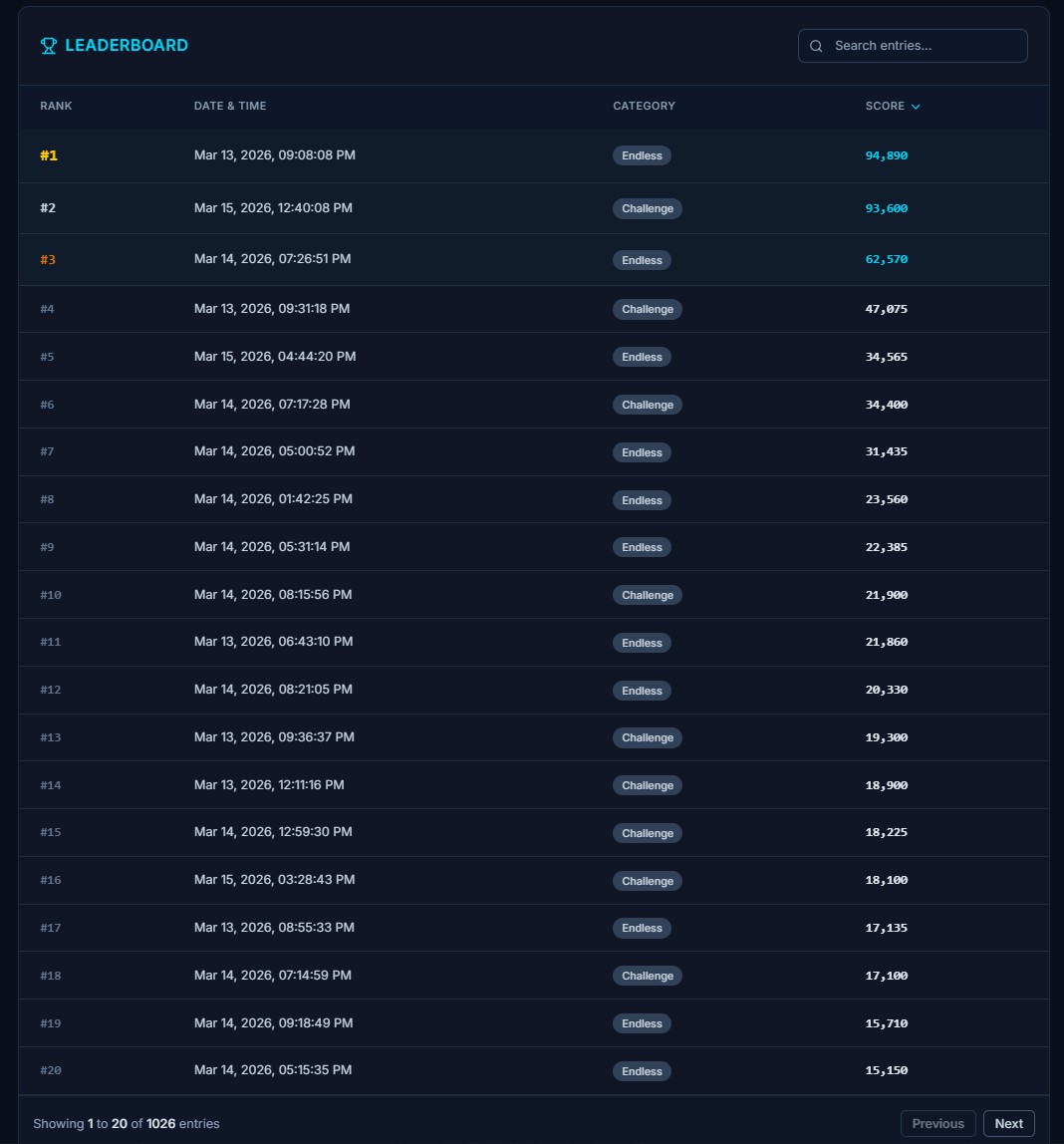Click the Challenge badge in row #14
Viewport: 1064px width, 1144px height.
click(x=648, y=786)
